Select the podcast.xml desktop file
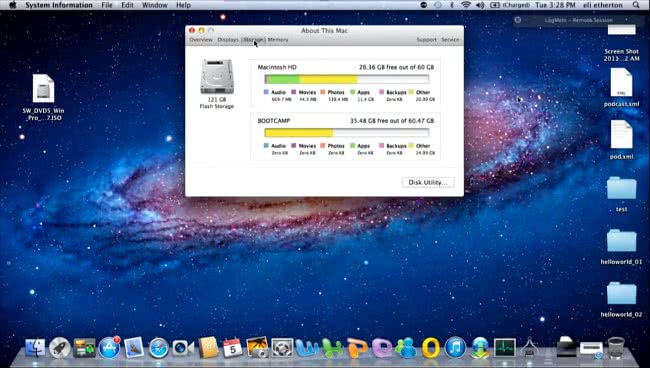Screen dimensions: 650x368 pos(621,87)
